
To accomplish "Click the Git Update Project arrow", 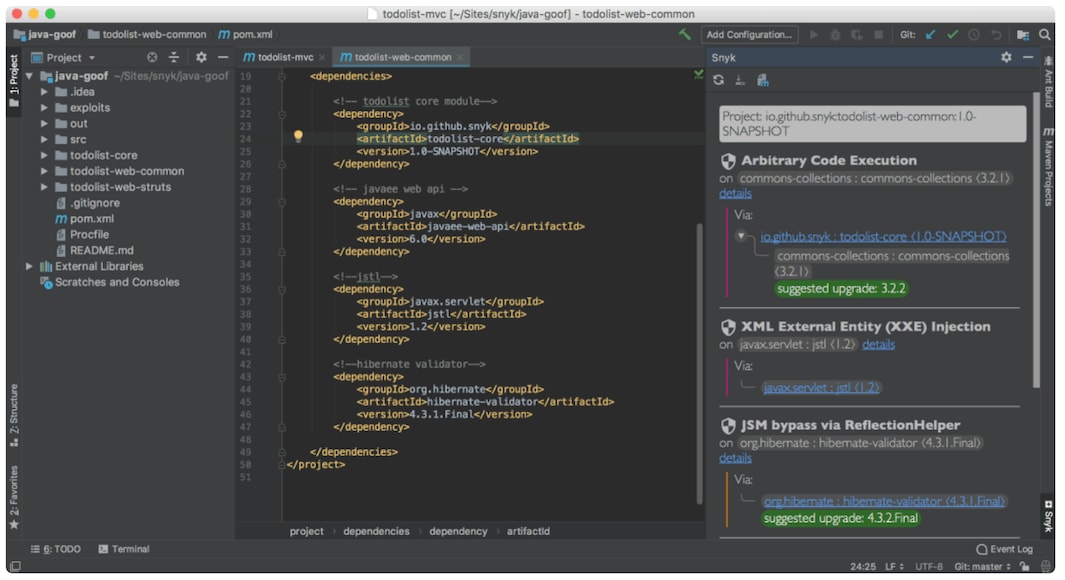I will coord(931,35).
